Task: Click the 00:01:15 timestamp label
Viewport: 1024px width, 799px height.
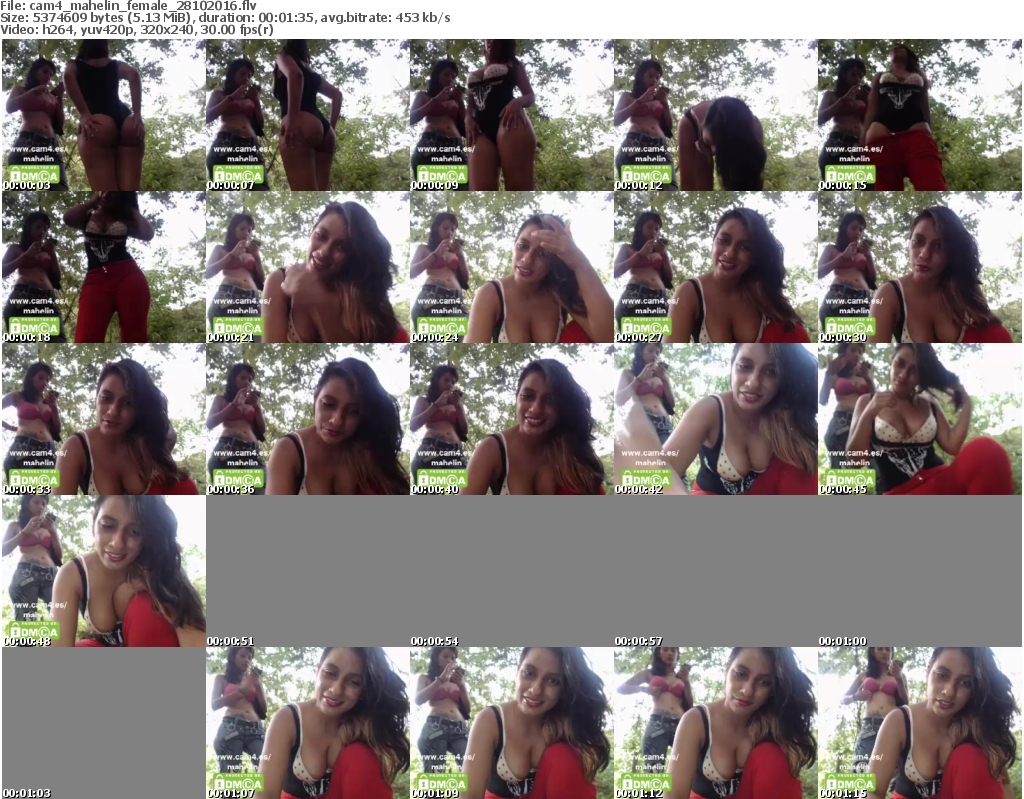Action: pyautogui.click(x=842, y=793)
